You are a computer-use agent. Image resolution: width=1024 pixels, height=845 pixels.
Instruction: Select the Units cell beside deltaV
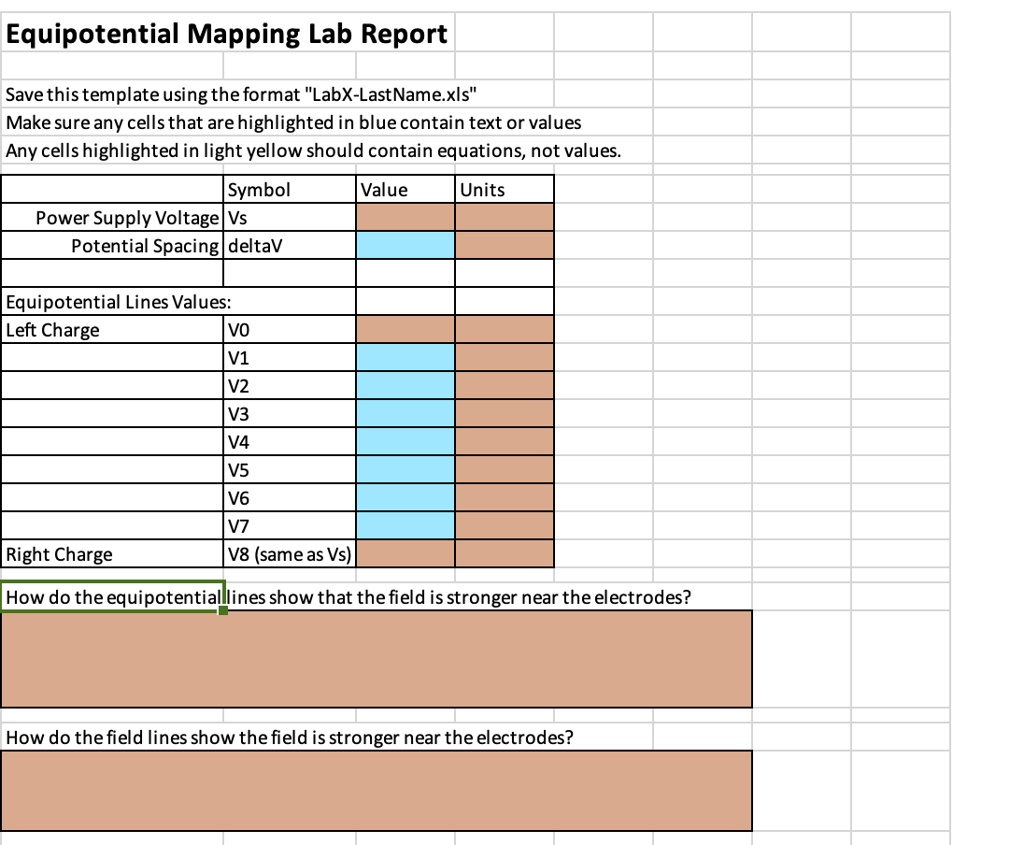pos(505,244)
